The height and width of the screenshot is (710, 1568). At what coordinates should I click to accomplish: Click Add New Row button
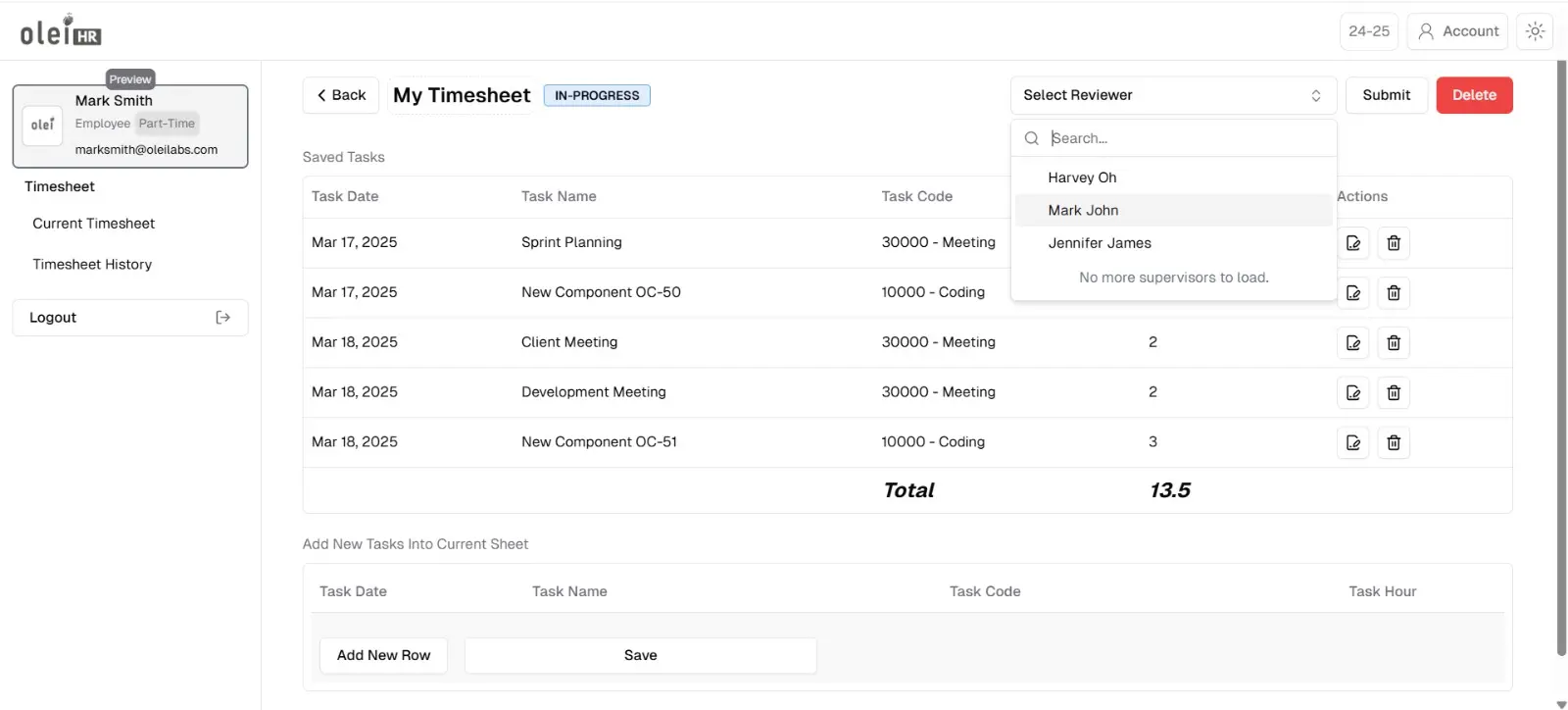coord(383,655)
